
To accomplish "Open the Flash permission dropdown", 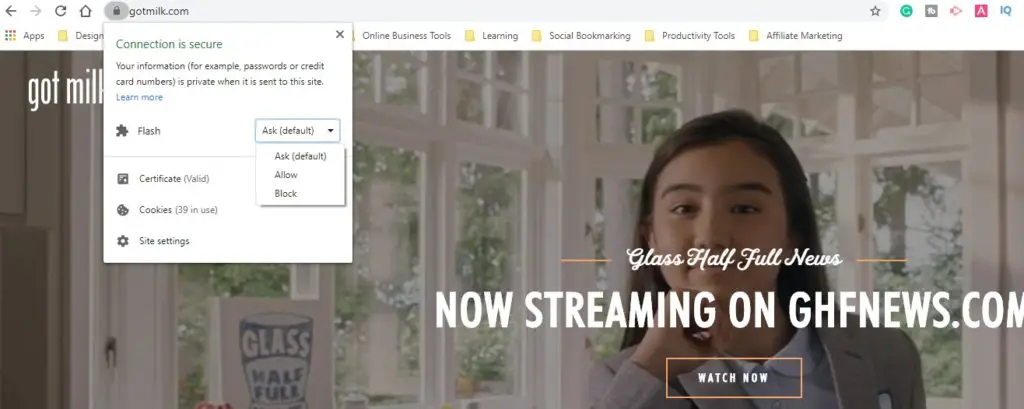I will pyautogui.click(x=297, y=131).
